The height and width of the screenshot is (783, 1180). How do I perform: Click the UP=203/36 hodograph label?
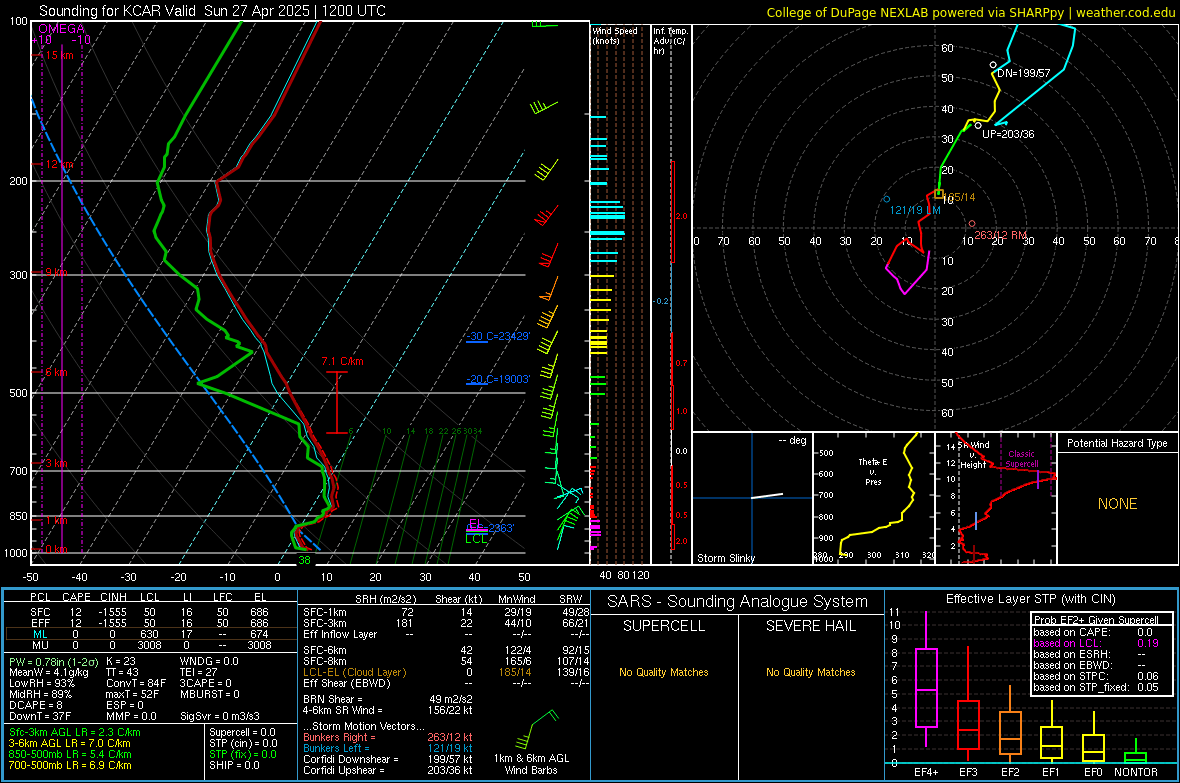point(1008,134)
